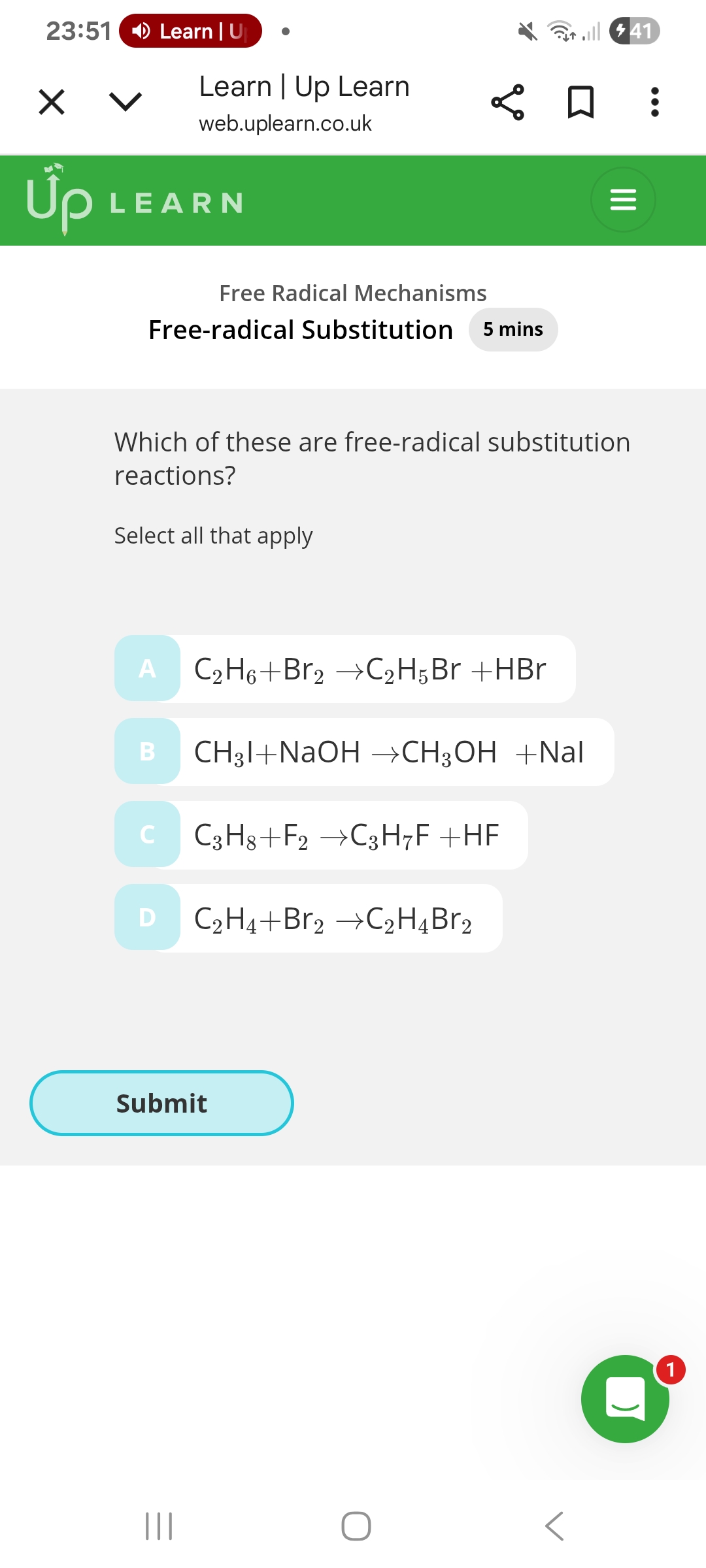Tap the Android home button

click(x=356, y=1526)
